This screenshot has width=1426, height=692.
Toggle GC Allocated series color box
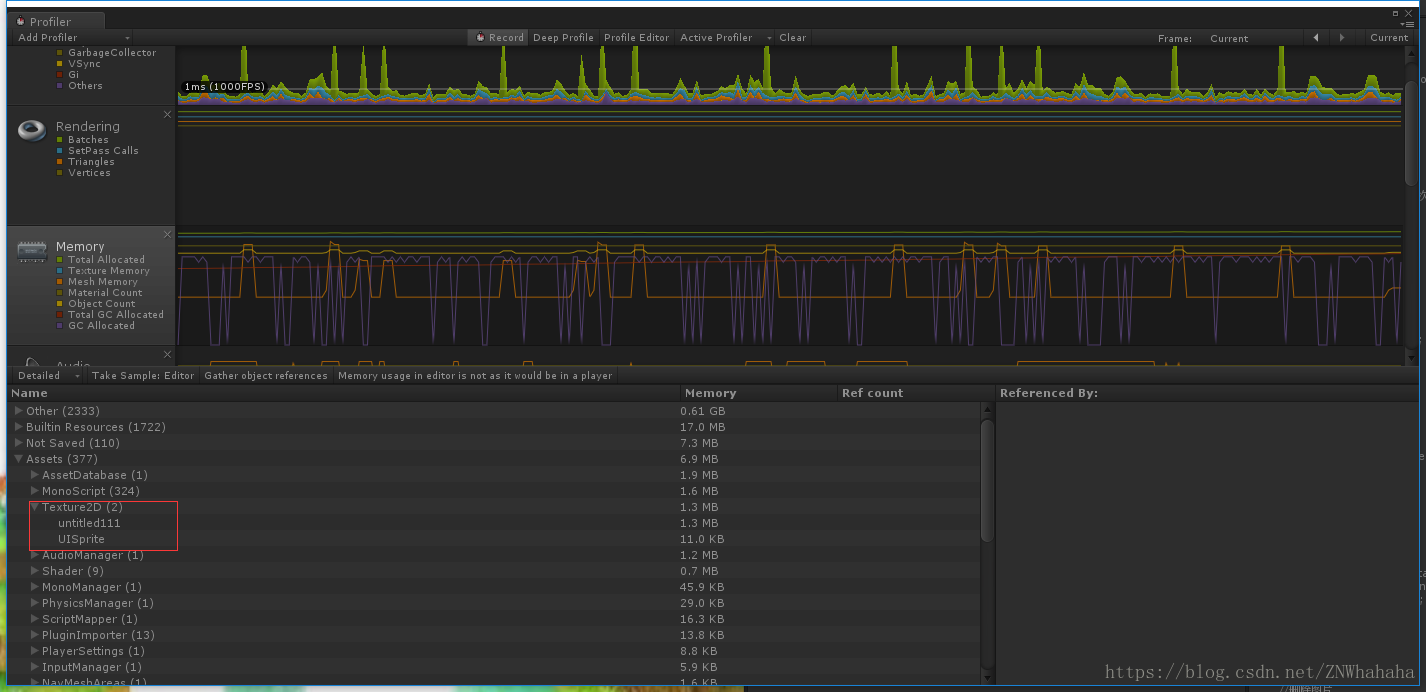pos(60,326)
